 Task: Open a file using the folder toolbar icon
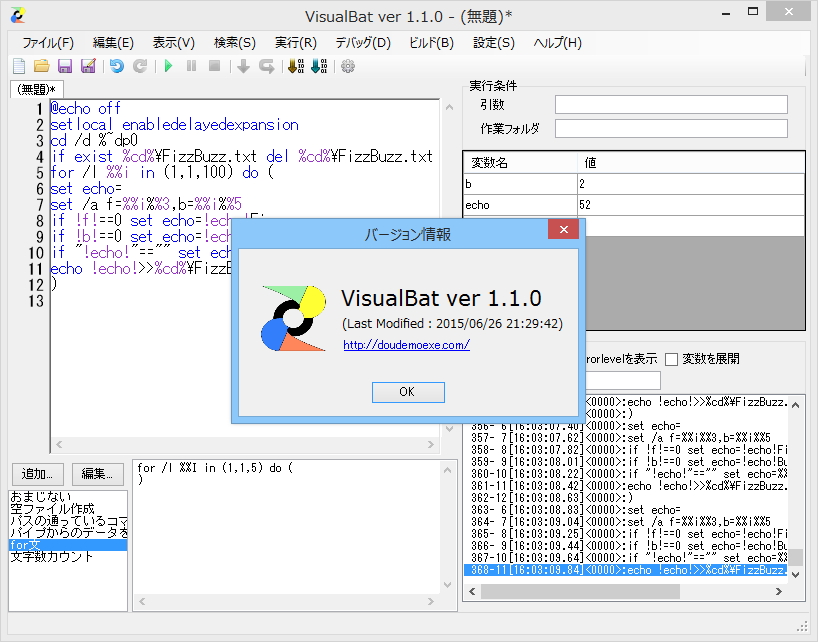pos(40,66)
